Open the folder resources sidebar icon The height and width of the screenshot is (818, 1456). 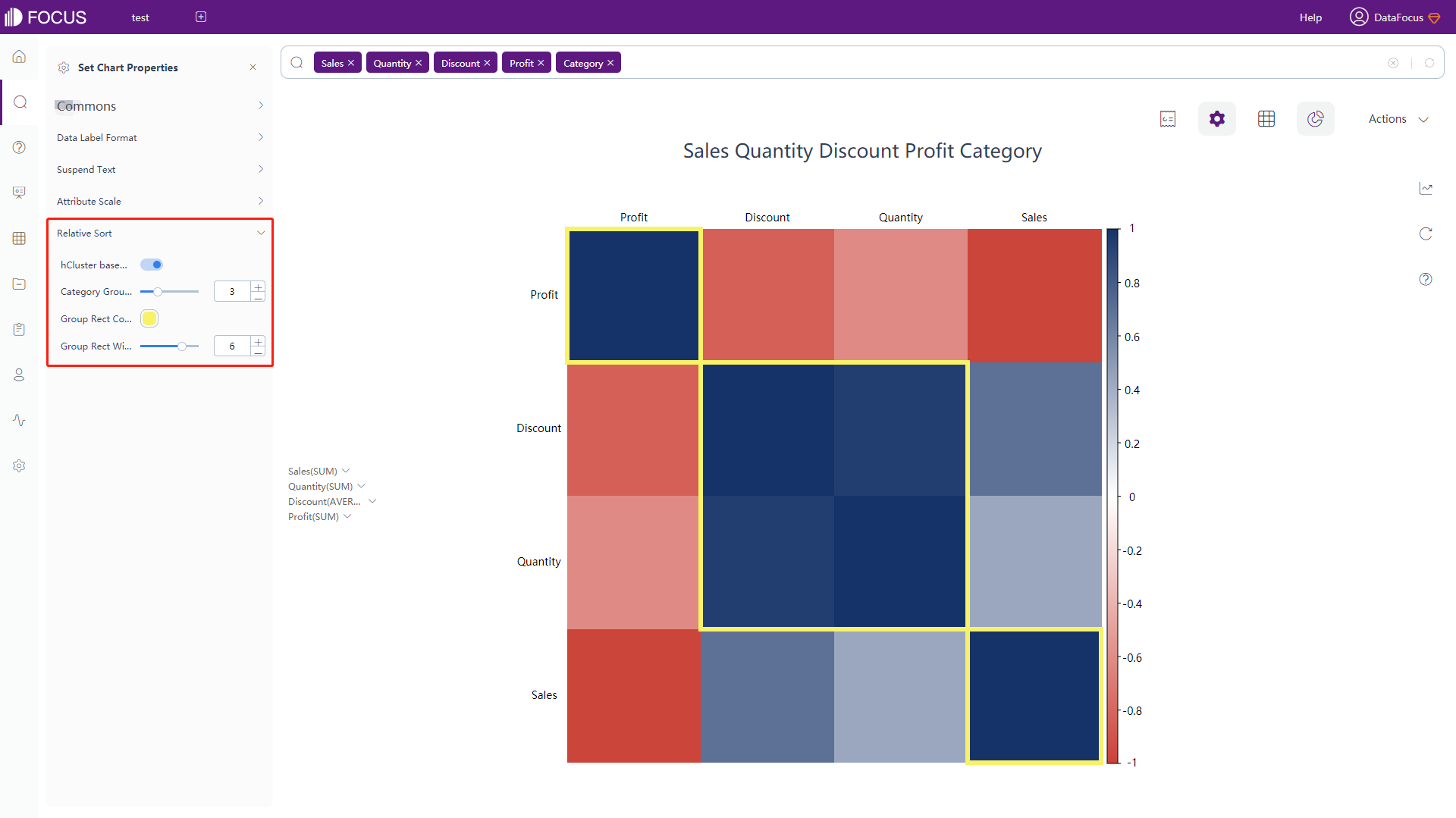pyautogui.click(x=19, y=284)
